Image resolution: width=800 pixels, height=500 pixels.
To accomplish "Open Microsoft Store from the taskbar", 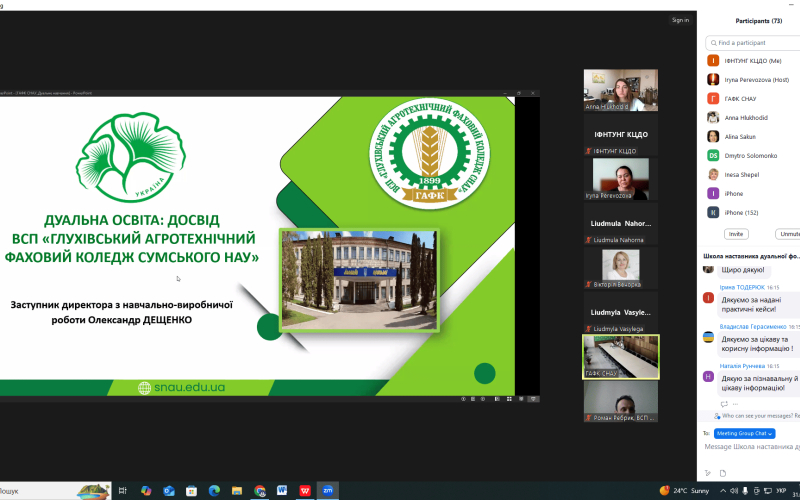I will pyautogui.click(x=191, y=491).
